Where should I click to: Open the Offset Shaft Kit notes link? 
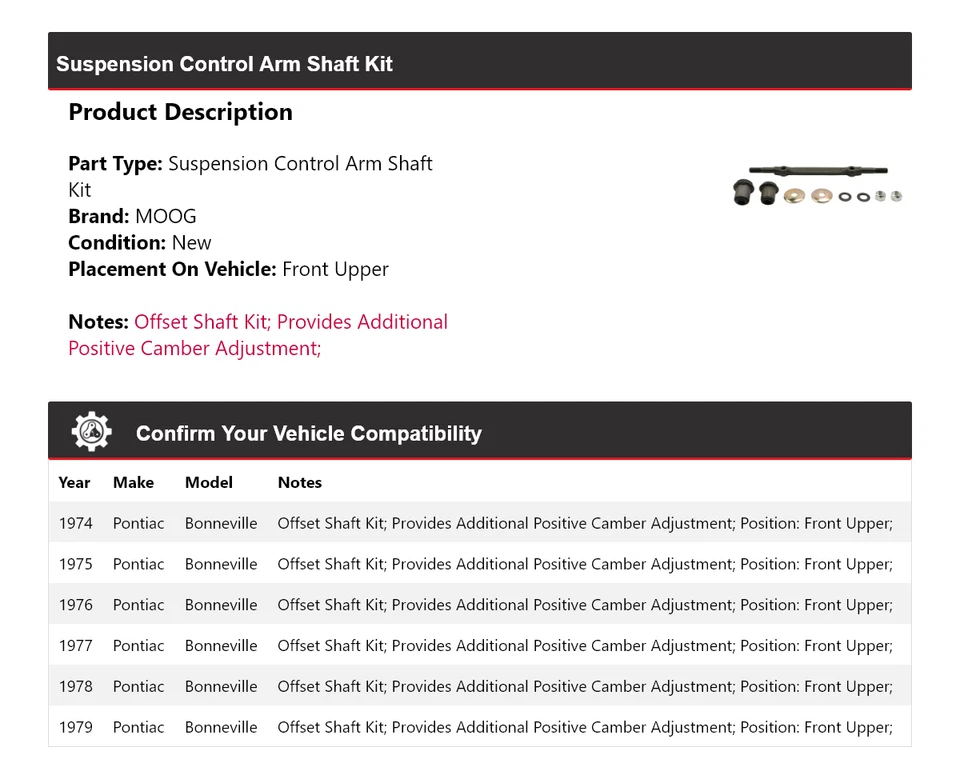pos(290,321)
